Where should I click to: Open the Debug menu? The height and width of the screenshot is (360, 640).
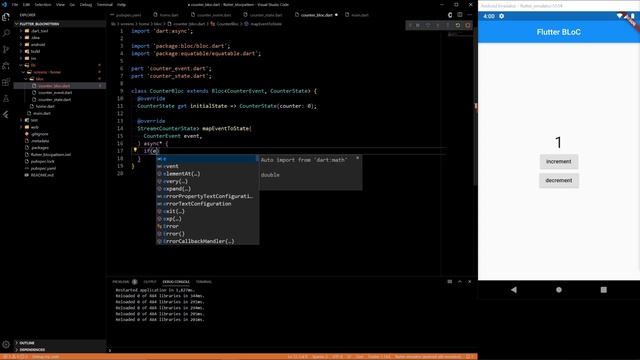coord(85,4)
